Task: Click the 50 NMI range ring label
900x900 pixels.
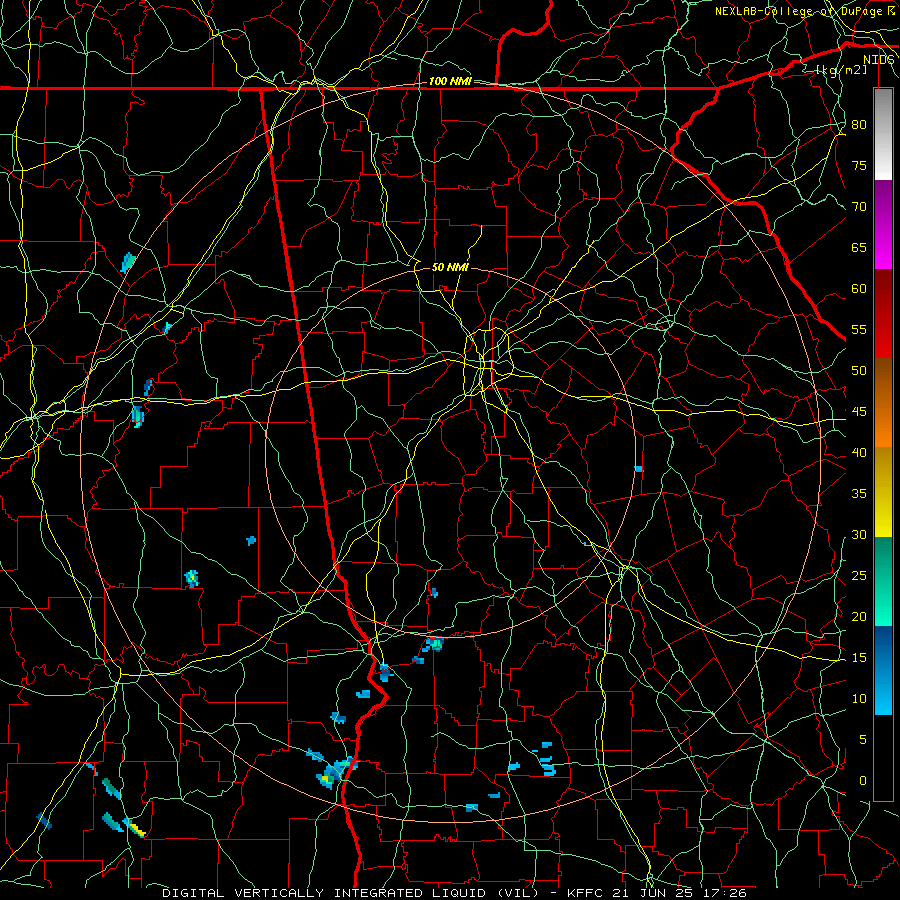Action: coord(450,267)
